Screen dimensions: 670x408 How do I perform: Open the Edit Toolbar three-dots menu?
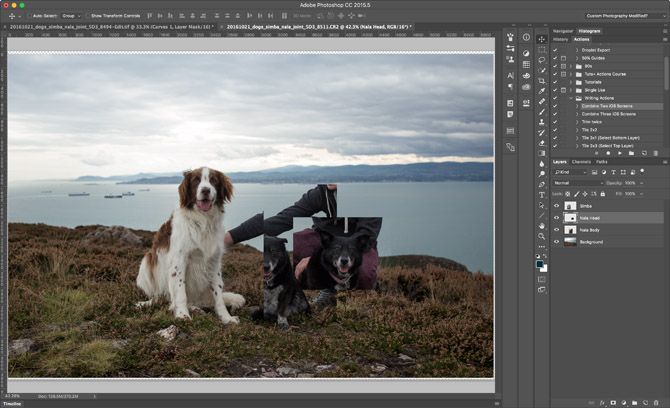point(541,247)
